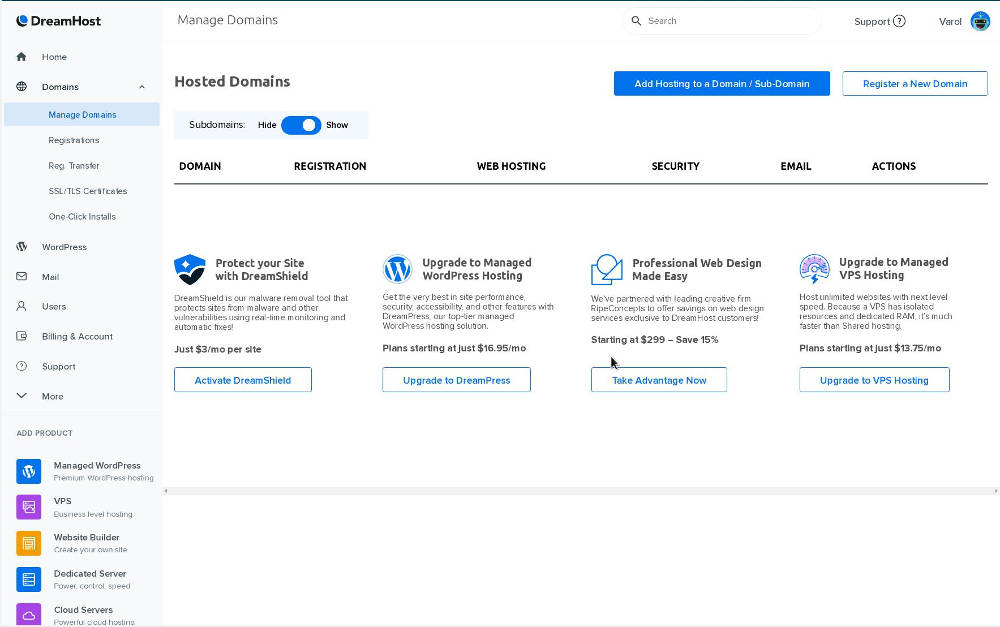Open Reg. Transfer in the sidebar
1000x627 pixels.
[x=74, y=166]
